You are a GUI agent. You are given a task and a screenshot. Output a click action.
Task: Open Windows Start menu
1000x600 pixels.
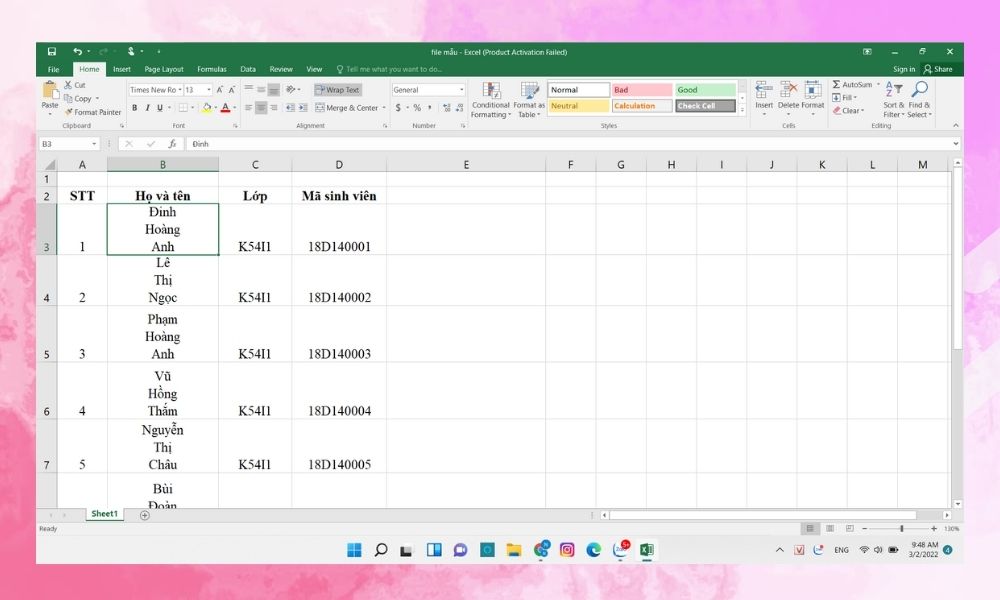(x=355, y=550)
